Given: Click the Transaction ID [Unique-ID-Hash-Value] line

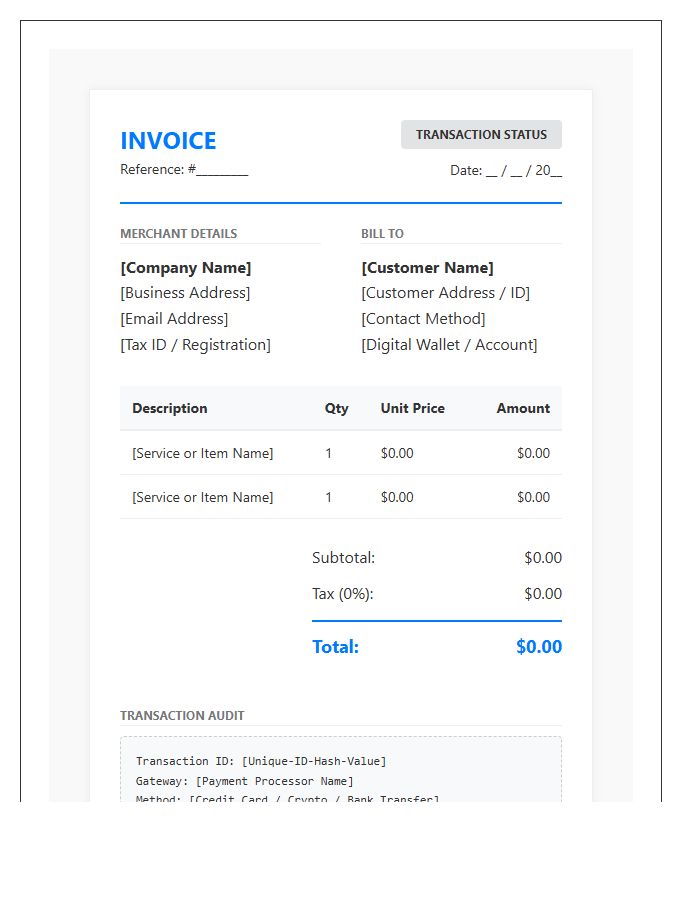Looking at the screenshot, I should pyautogui.click(x=261, y=761).
